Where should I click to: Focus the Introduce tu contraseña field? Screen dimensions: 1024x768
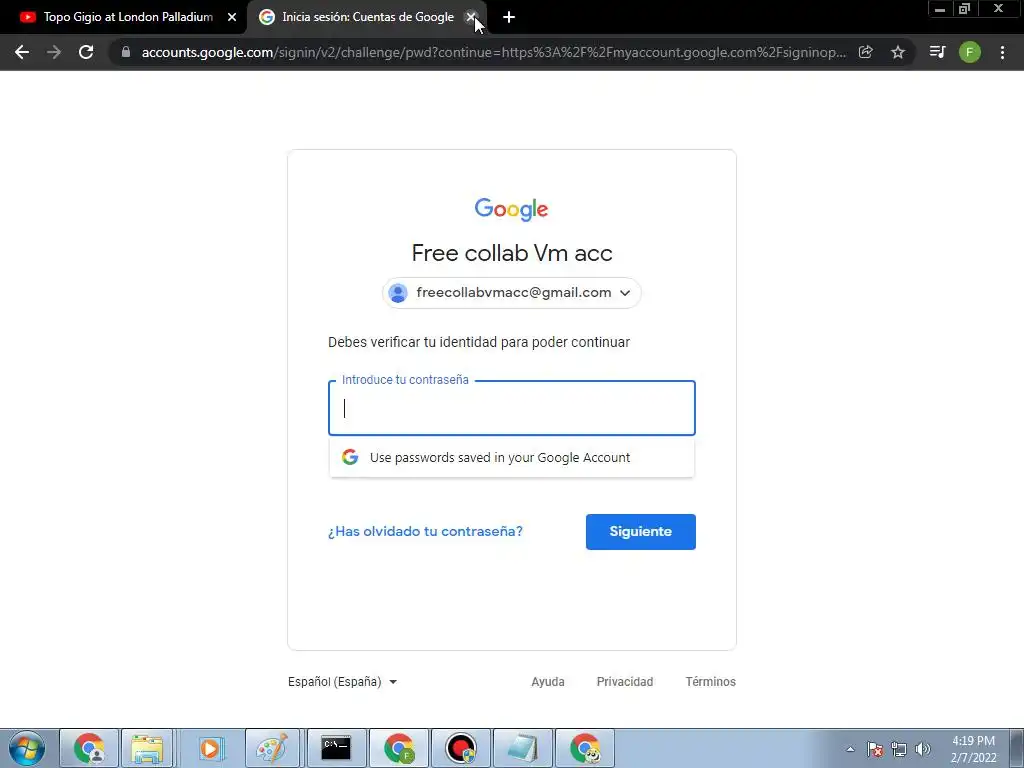(511, 408)
